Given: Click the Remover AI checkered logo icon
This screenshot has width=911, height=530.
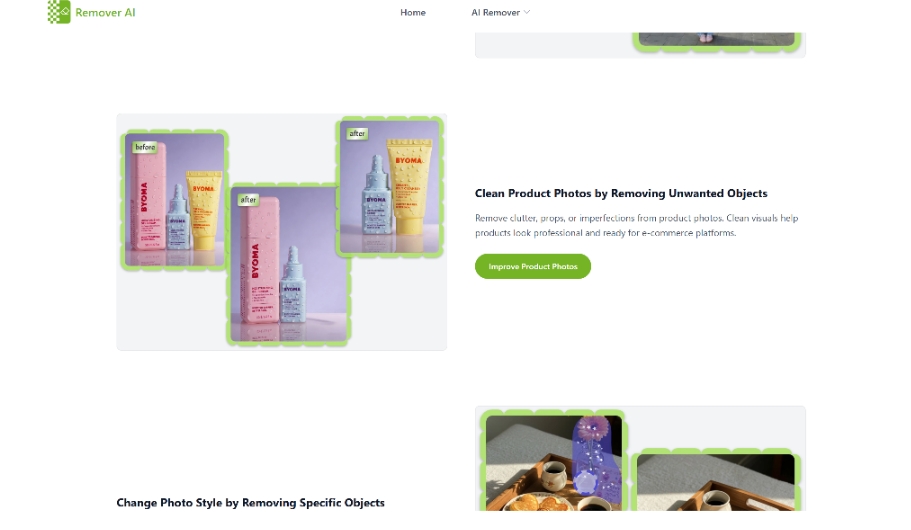Looking at the screenshot, I should 59,12.
